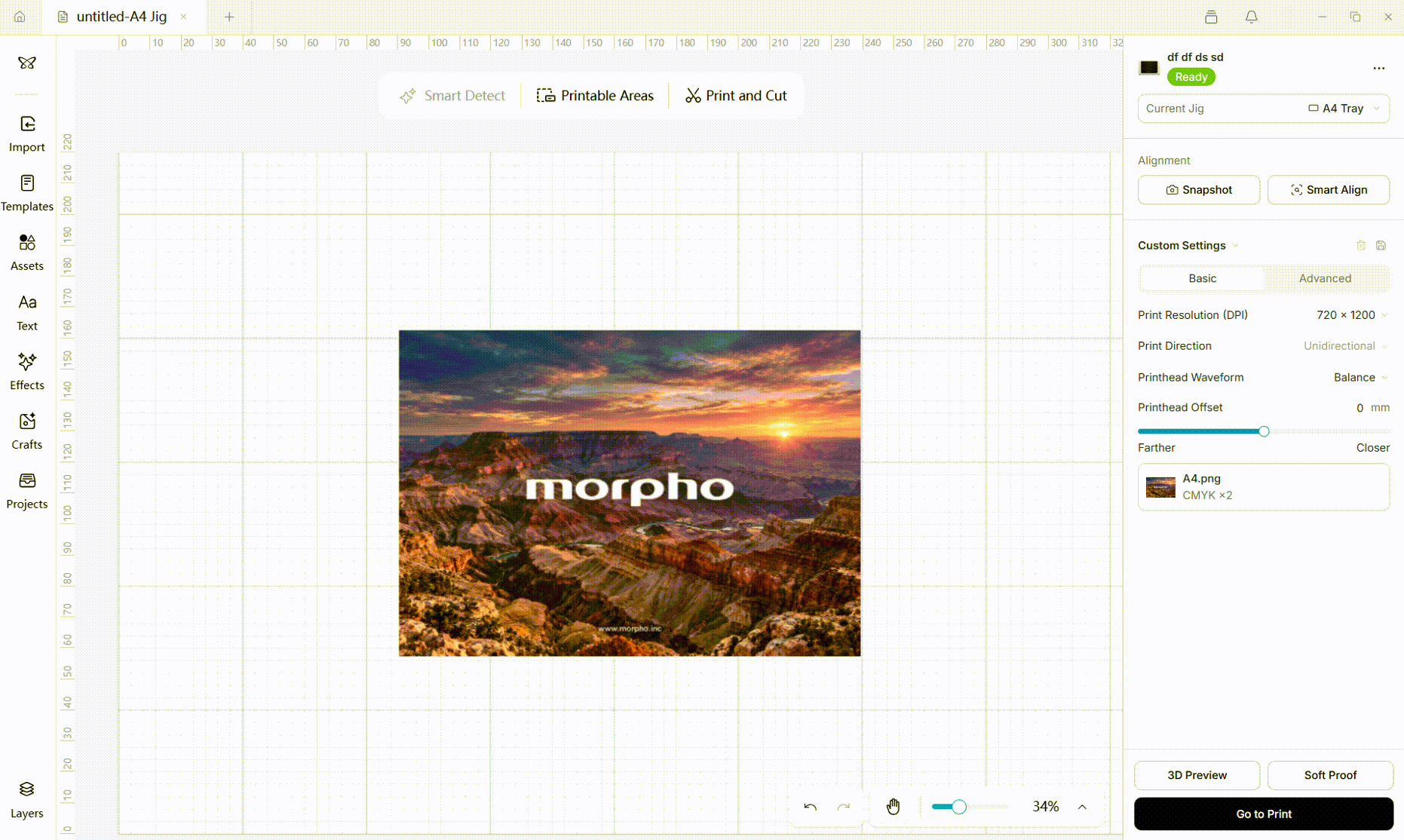The height and width of the screenshot is (840, 1404).
Task: Adjust the canvas zoom slider
Action: click(x=959, y=807)
